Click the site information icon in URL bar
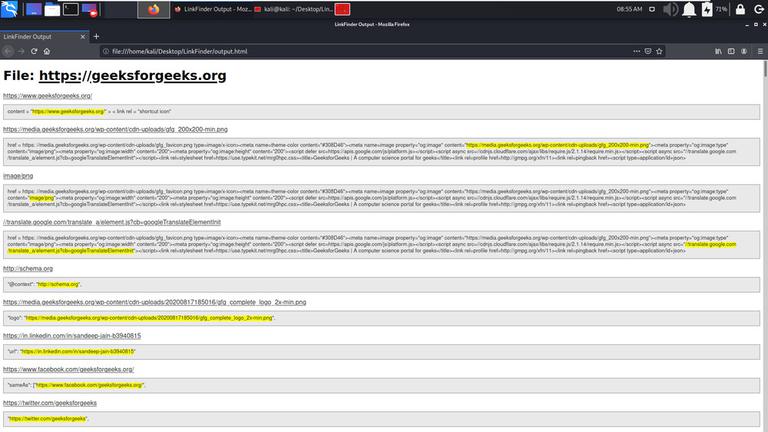The height and width of the screenshot is (432, 768). 105,51
